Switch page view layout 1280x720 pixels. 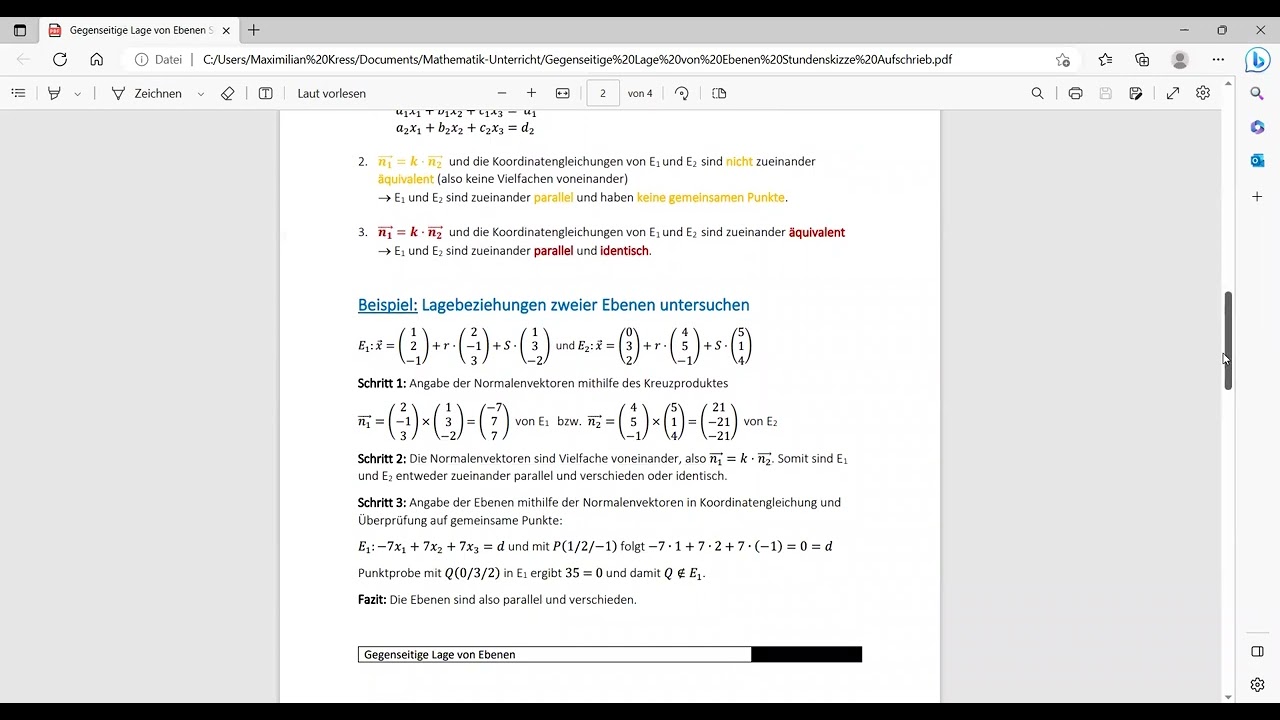click(x=719, y=93)
